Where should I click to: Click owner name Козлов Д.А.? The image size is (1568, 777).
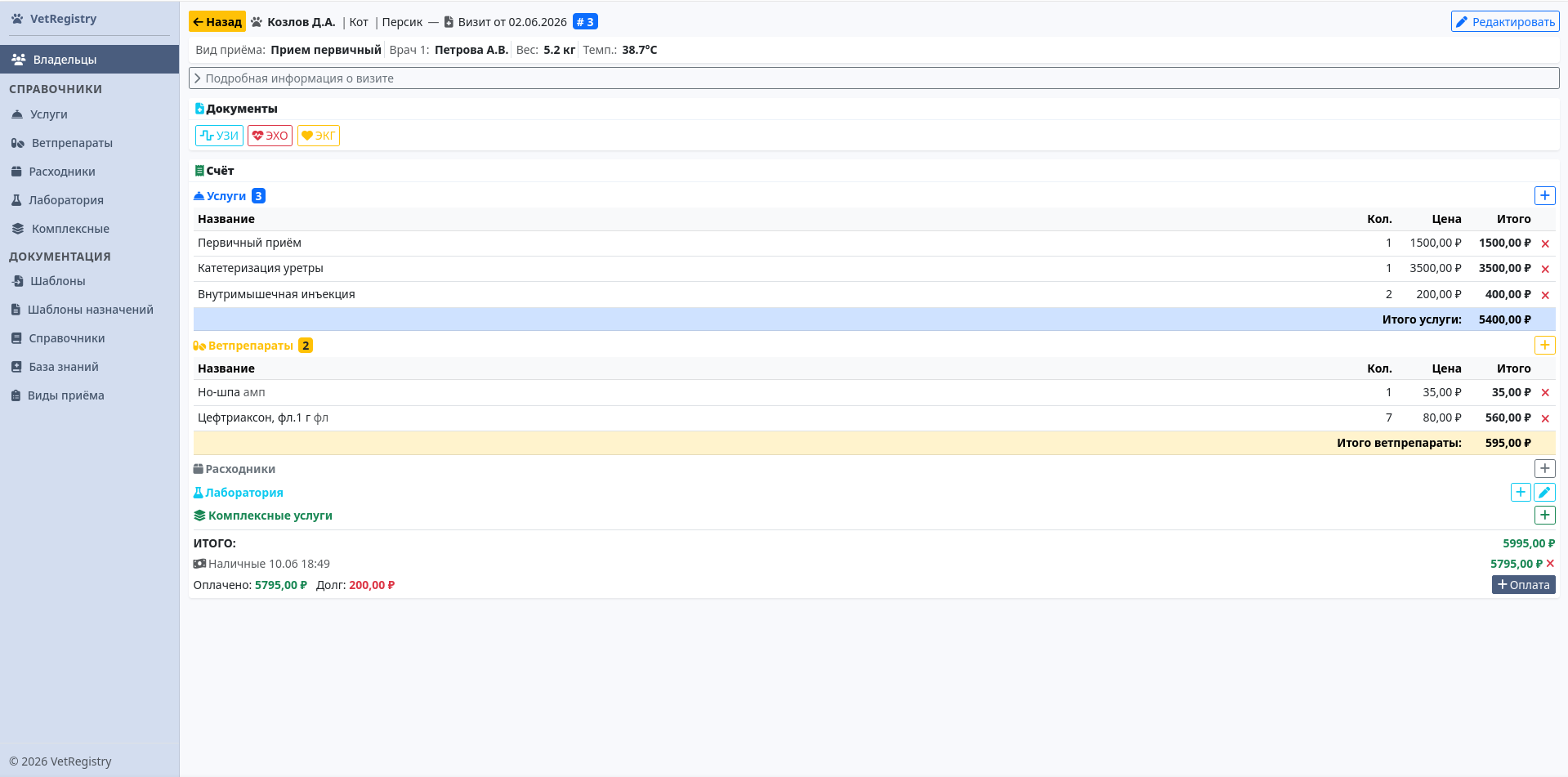click(x=302, y=22)
